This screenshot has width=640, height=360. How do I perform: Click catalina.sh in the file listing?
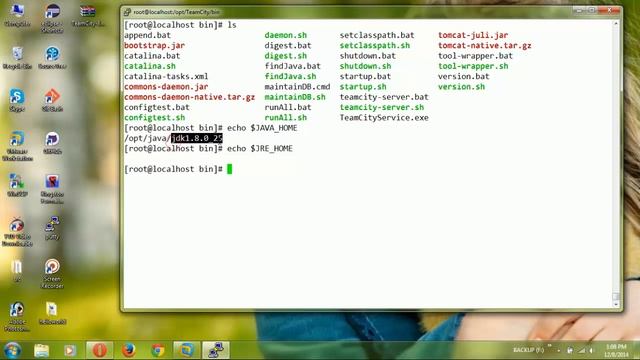pyautogui.click(x=150, y=66)
